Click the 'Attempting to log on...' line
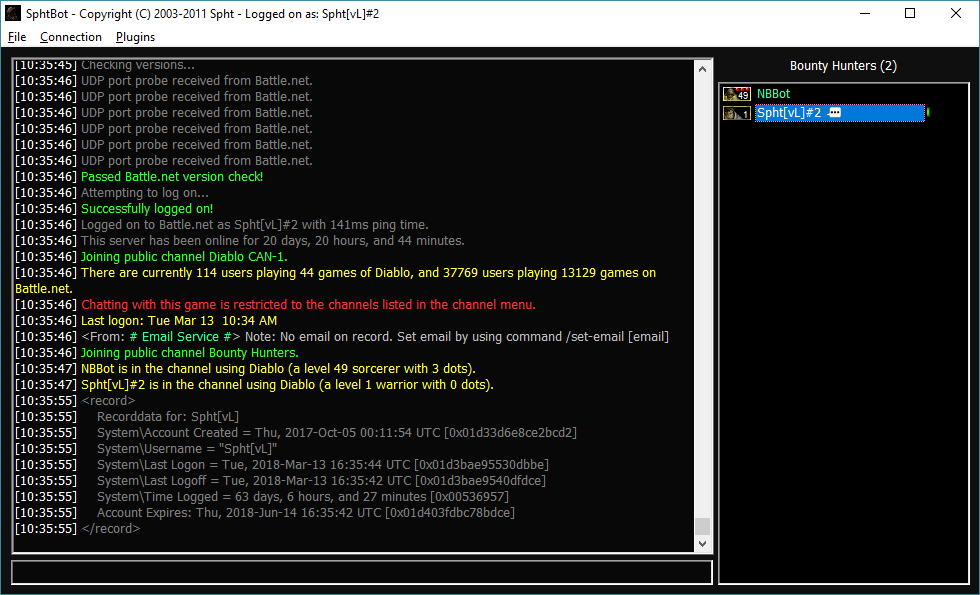Image resolution: width=980 pixels, height=595 pixels. [x=144, y=193]
